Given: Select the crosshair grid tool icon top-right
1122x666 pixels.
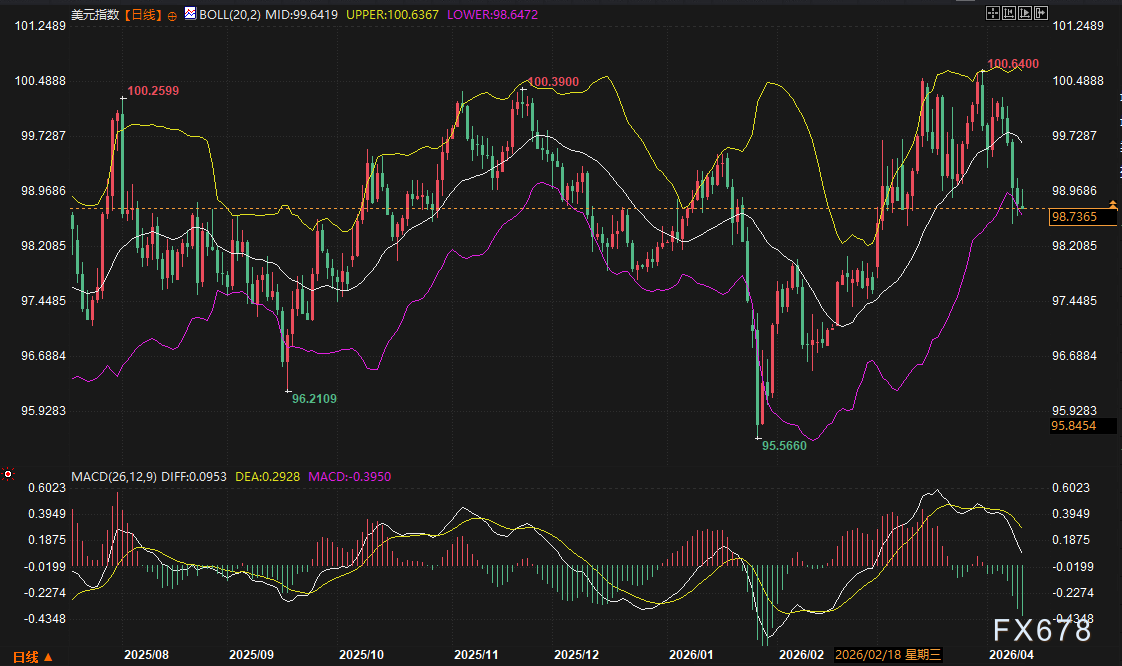Looking at the screenshot, I should click(x=993, y=12).
